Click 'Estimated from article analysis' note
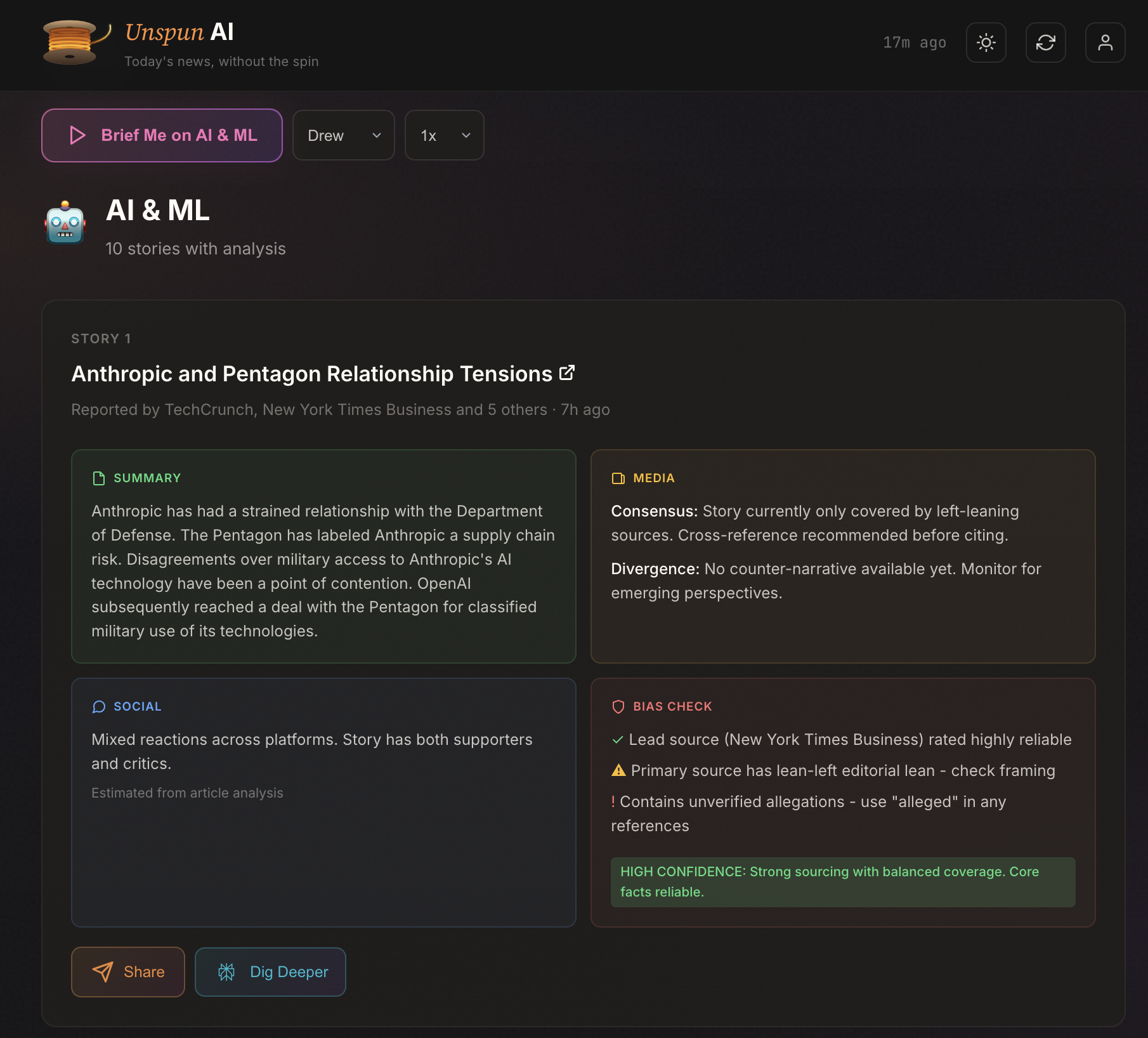The image size is (1148, 1038). pos(187,793)
